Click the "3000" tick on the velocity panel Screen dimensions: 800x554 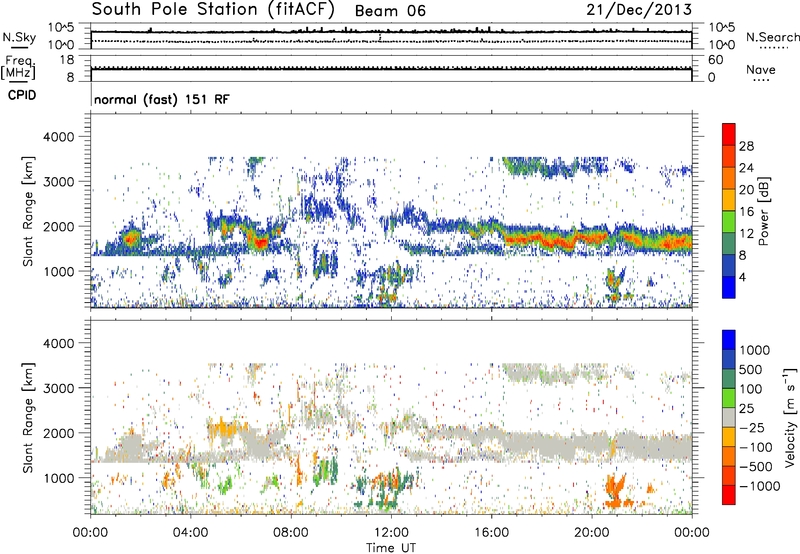58,388
